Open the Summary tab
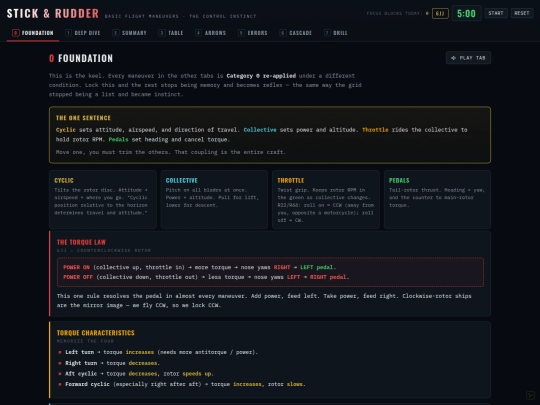Image resolution: width=540 pixels, height=405 pixels. pos(129,33)
